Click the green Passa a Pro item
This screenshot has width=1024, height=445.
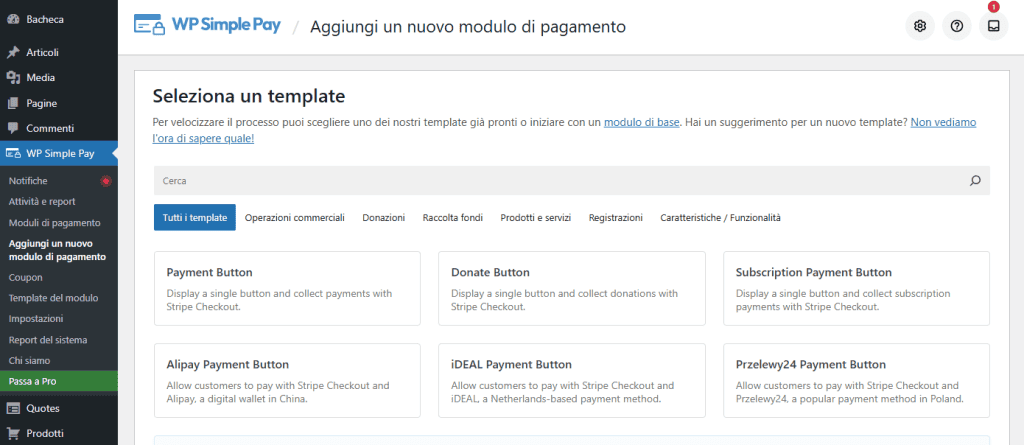(59, 382)
